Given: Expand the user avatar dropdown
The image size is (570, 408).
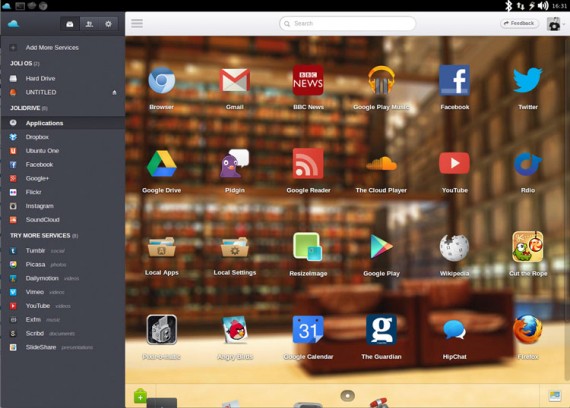Looking at the screenshot, I should click(x=556, y=24).
